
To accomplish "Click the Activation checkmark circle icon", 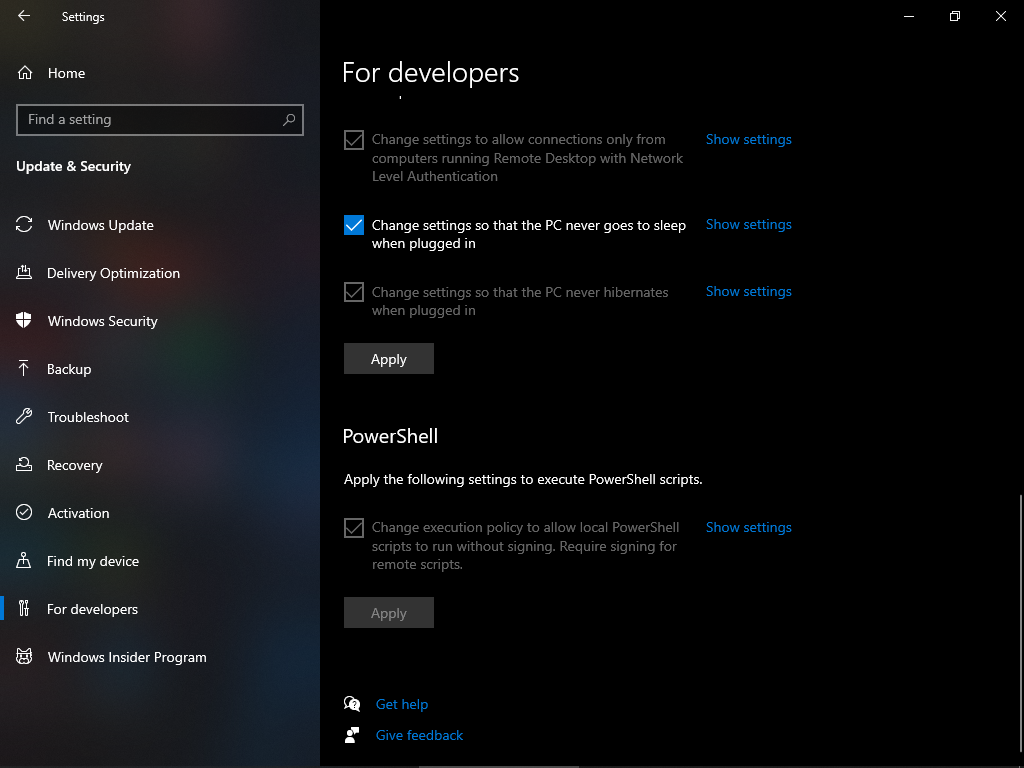I will [x=24, y=513].
